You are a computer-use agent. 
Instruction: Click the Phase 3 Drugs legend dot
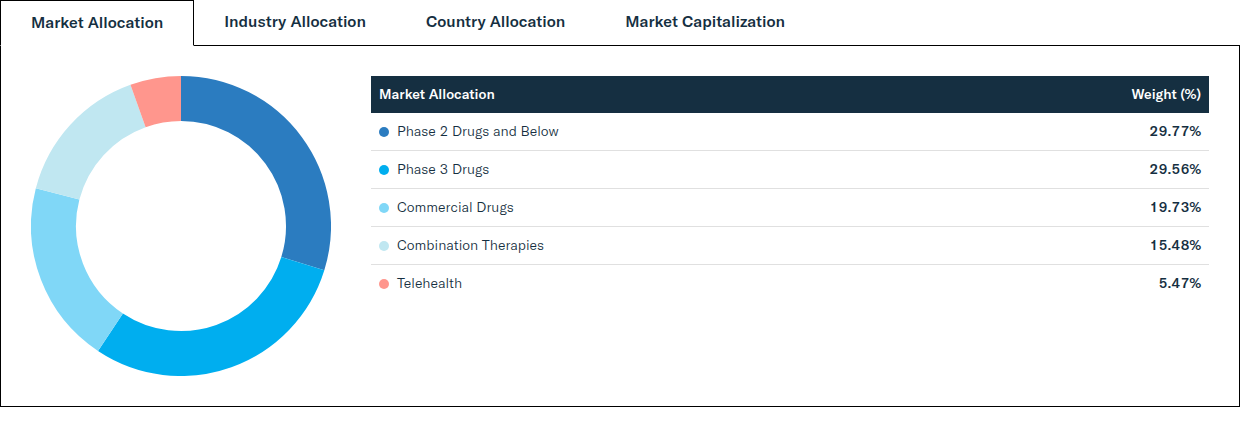pyautogui.click(x=384, y=170)
